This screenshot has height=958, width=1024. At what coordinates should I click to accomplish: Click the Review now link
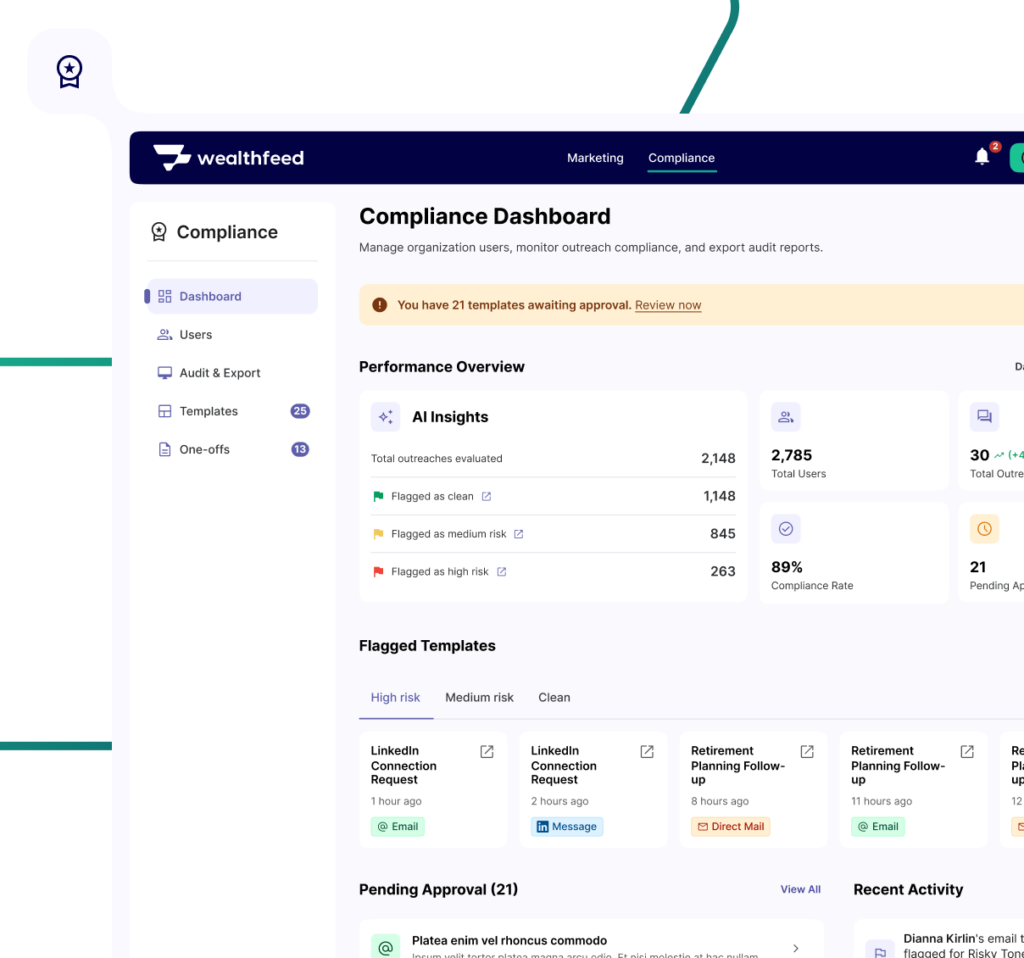point(668,305)
